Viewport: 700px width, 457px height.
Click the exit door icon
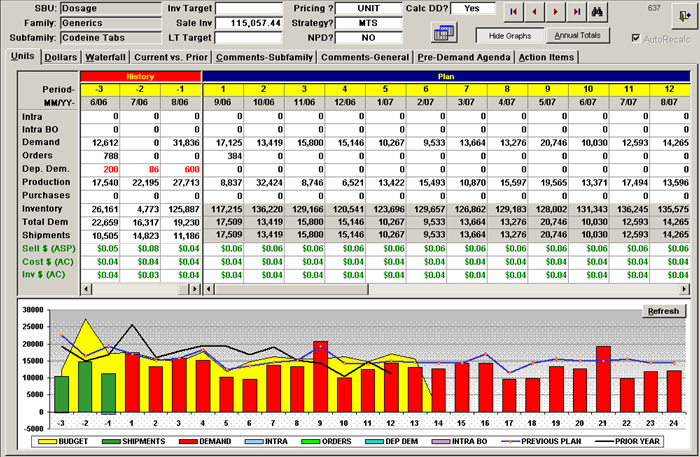tap(684, 17)
